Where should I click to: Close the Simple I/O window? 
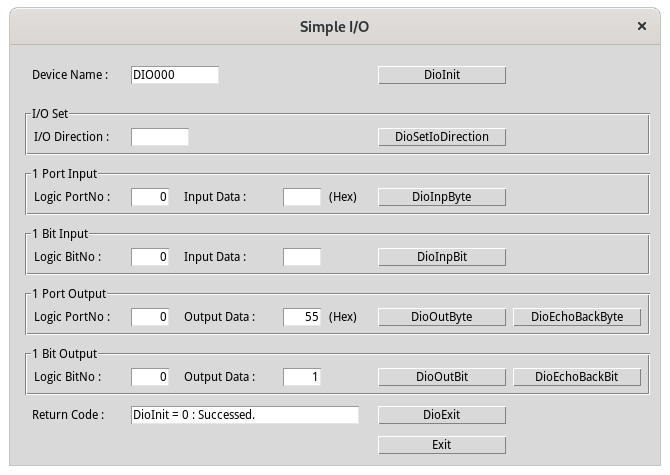click(641, 26)
